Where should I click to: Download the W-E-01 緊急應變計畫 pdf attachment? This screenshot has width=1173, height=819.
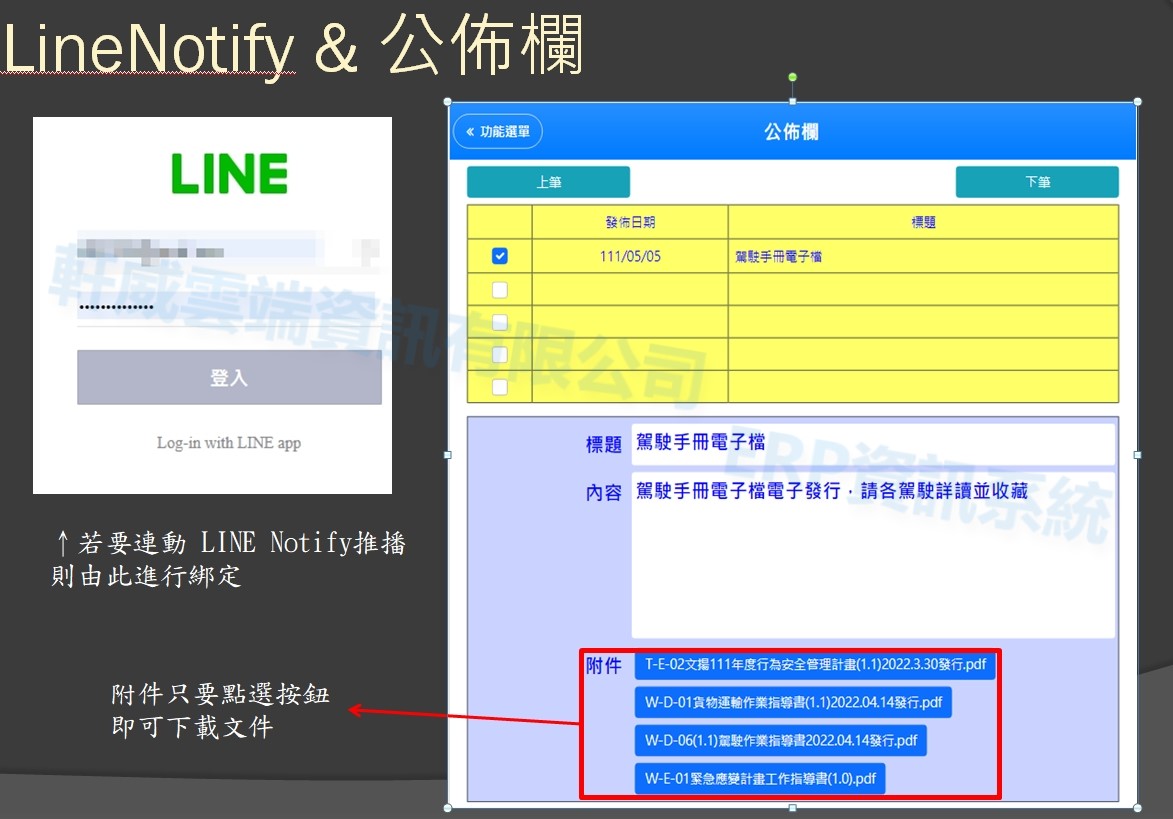760,779
